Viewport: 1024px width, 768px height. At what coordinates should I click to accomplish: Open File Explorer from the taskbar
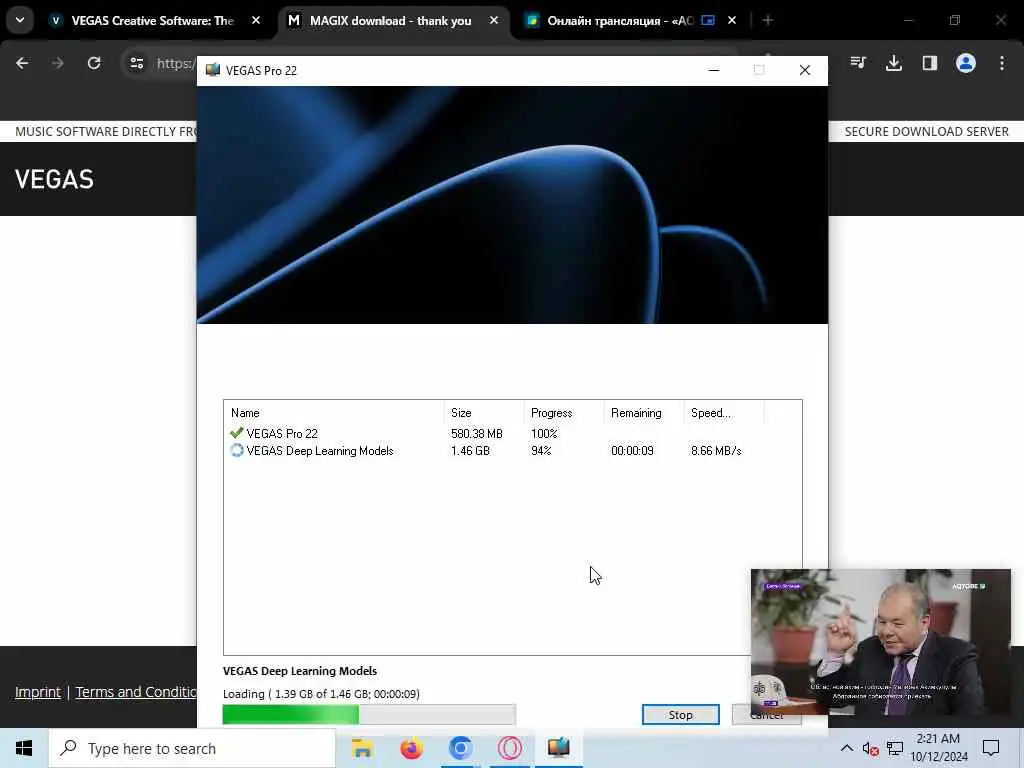[x=362, y=748]
